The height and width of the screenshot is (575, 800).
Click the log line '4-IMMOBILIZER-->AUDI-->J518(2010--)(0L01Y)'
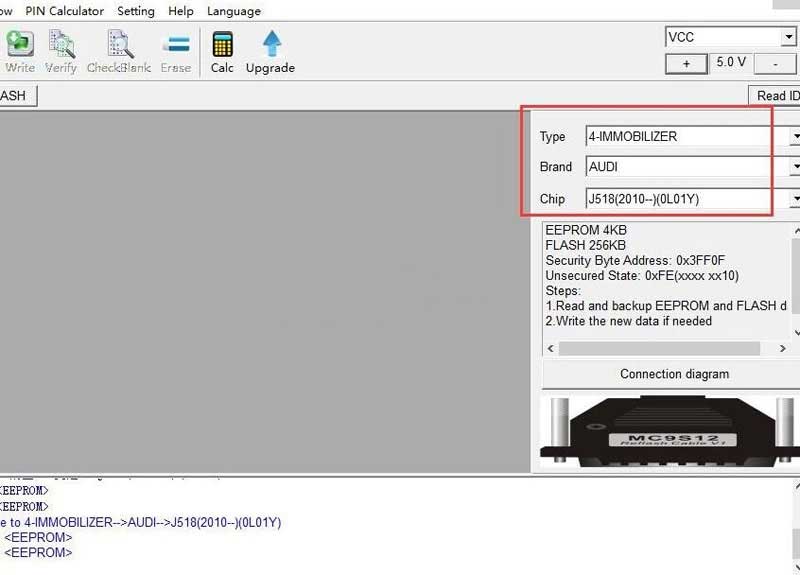(x=141, y=522)
